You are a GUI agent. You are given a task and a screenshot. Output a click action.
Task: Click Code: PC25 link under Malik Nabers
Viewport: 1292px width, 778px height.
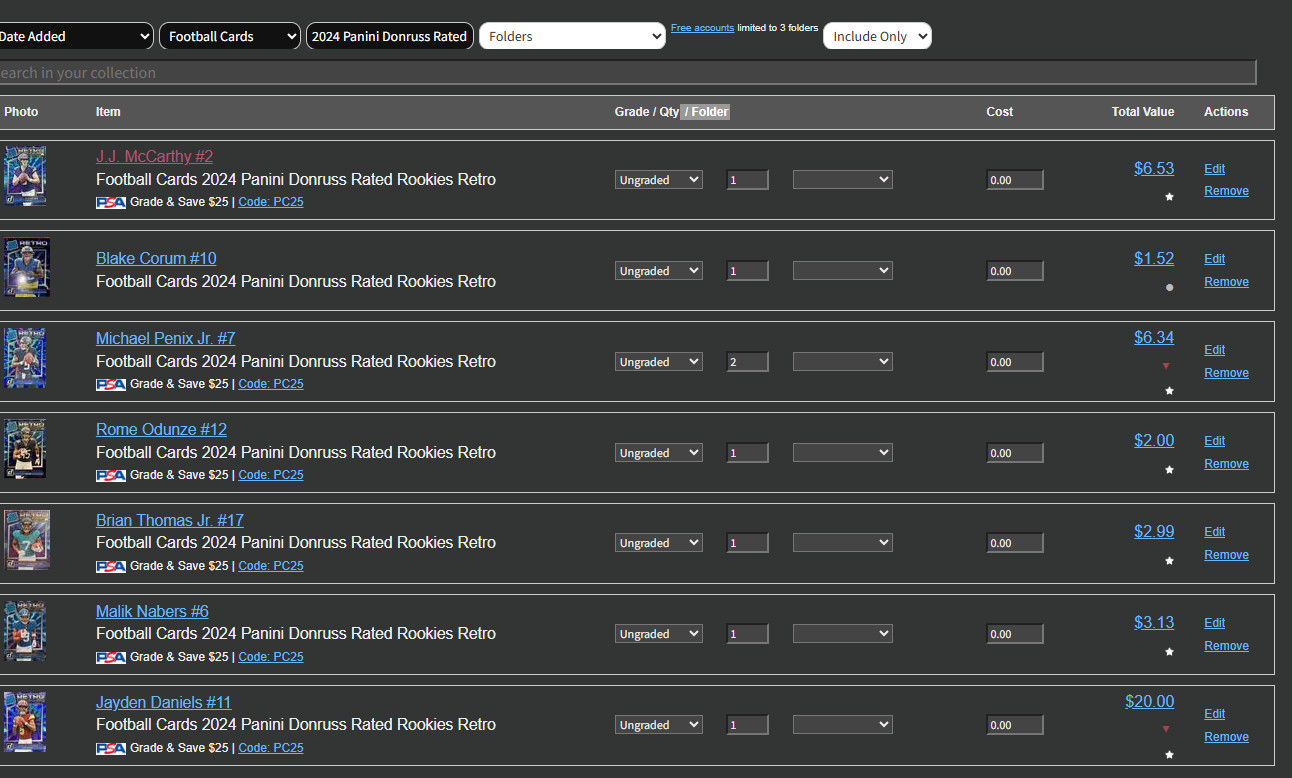click(271, 657)
